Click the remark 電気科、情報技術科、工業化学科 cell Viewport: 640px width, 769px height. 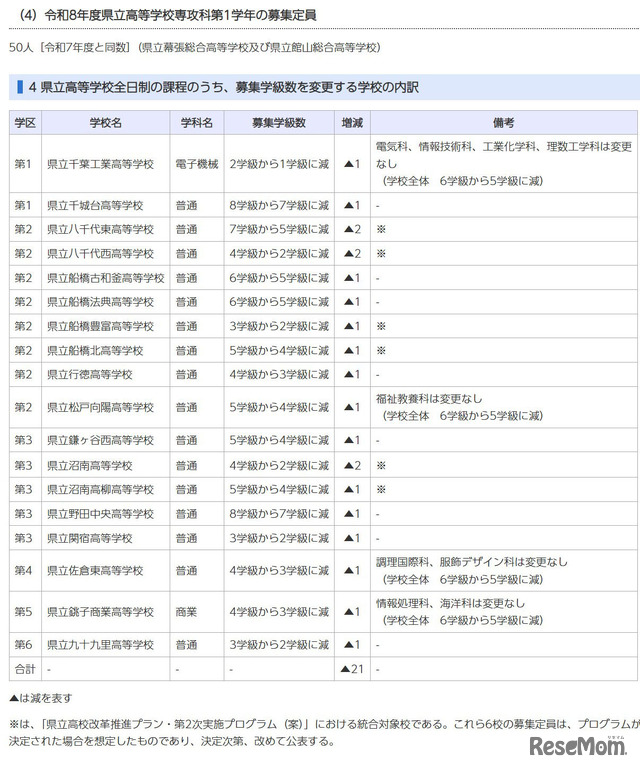tap(504, 164)
